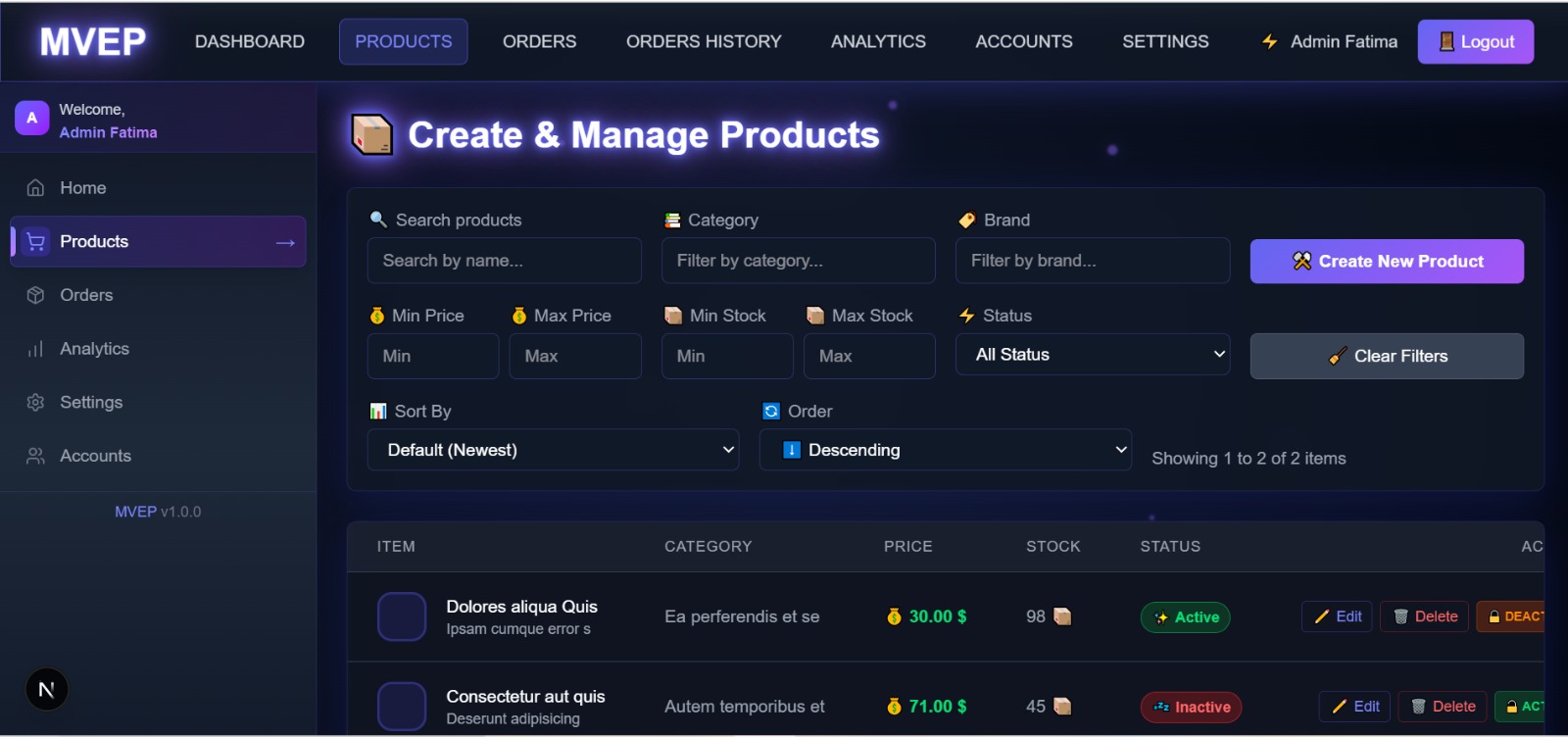Screen dimensions: 1568x737
Task: Click the user avatar letter A
Action: (32, 118)
